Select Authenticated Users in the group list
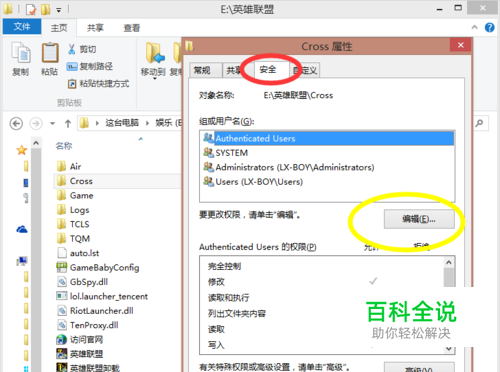Screen dimensions: 500x372 (x=328, y=138)
